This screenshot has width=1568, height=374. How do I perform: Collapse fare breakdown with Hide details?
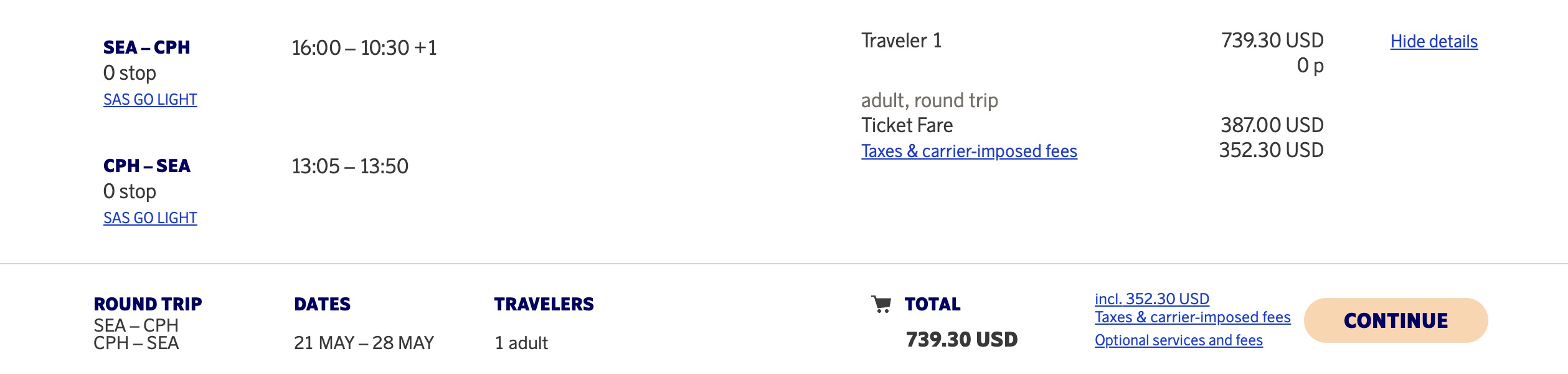pyautogui.click(x=1433, y=42)
